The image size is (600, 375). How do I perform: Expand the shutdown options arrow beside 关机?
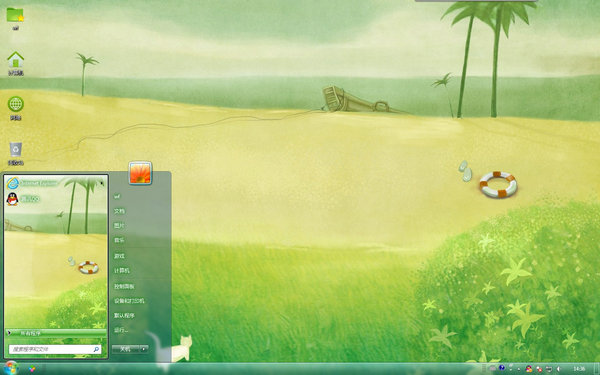pyautogui.click(x=144, y=349)
